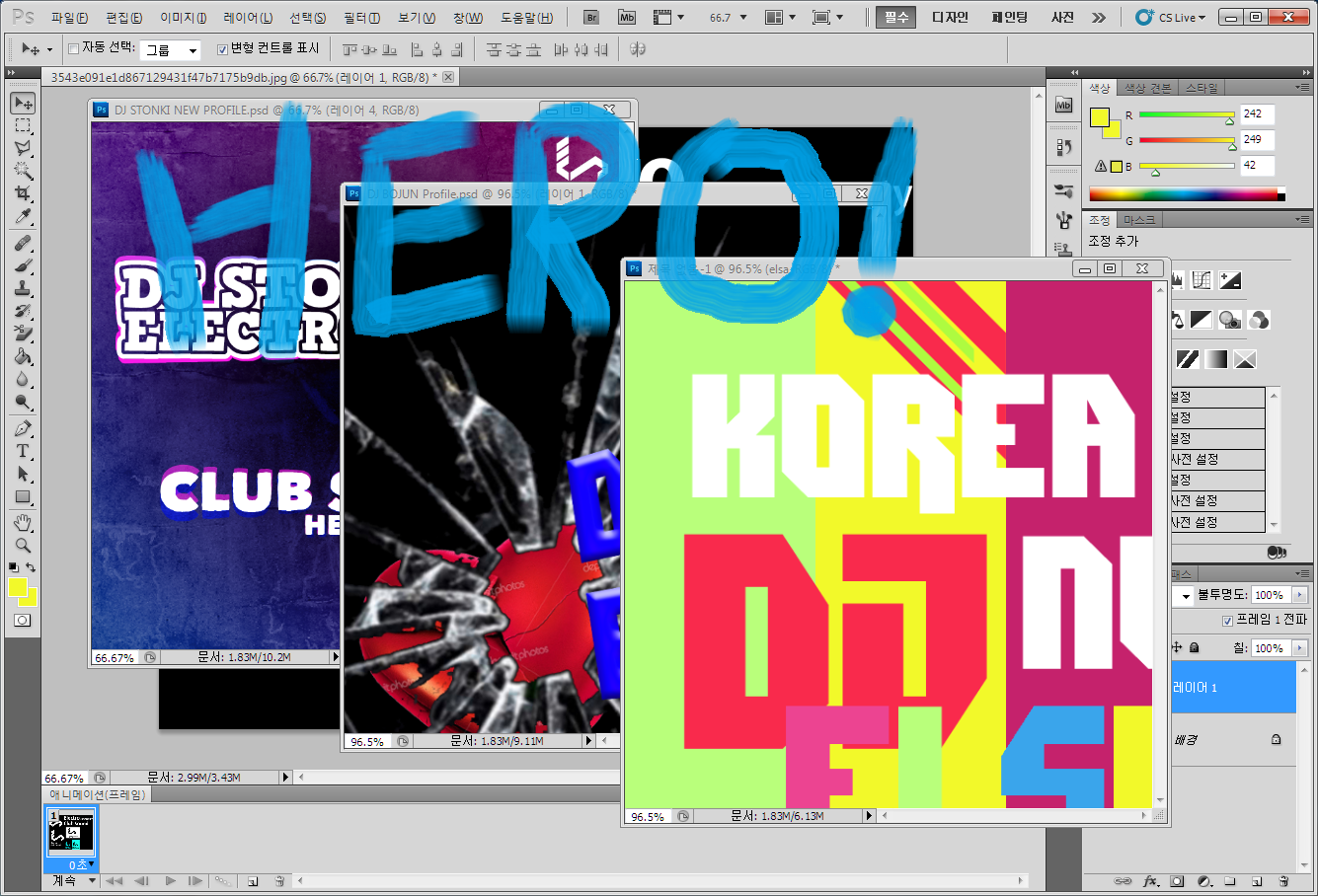Select the Rectangular Marquee tool

coord(23,126)
